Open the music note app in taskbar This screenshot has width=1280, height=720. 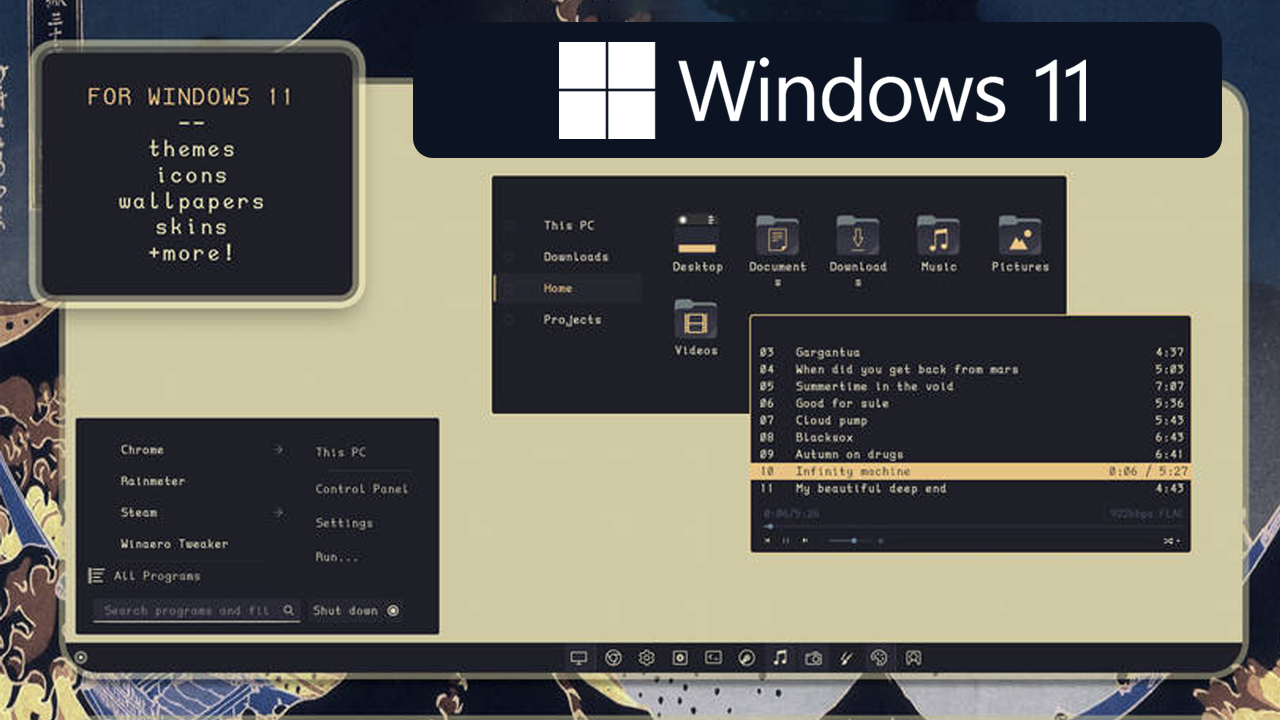click(x=781, y=658)
